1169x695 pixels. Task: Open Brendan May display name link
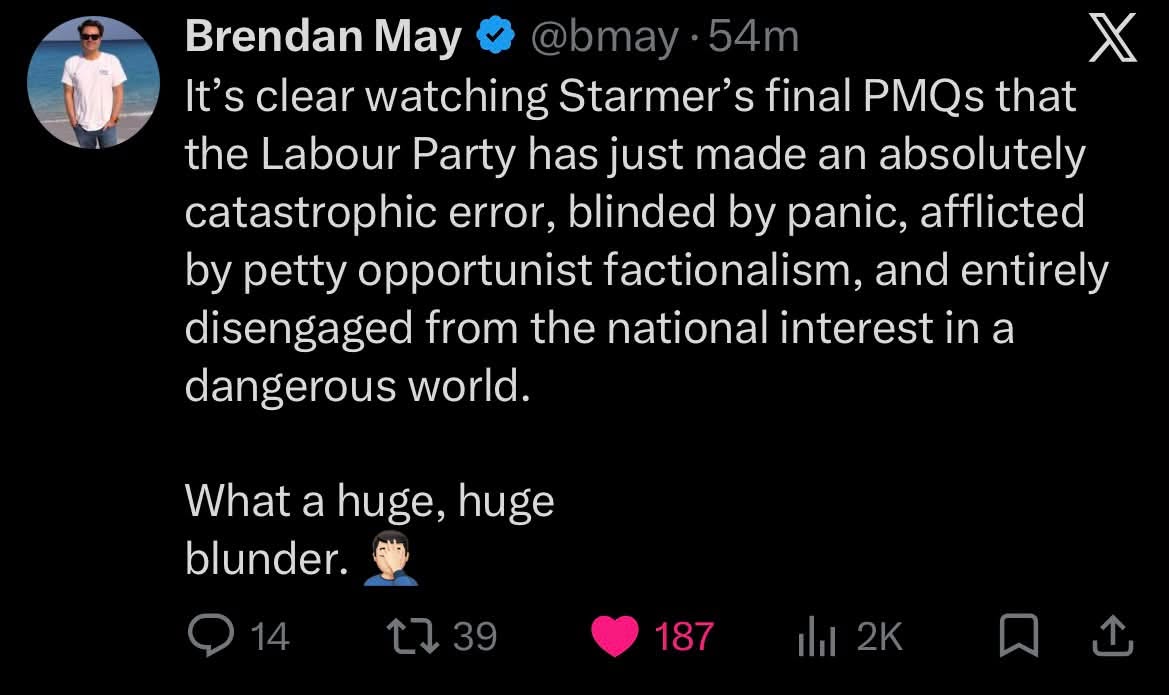click(x=323, y=37)
